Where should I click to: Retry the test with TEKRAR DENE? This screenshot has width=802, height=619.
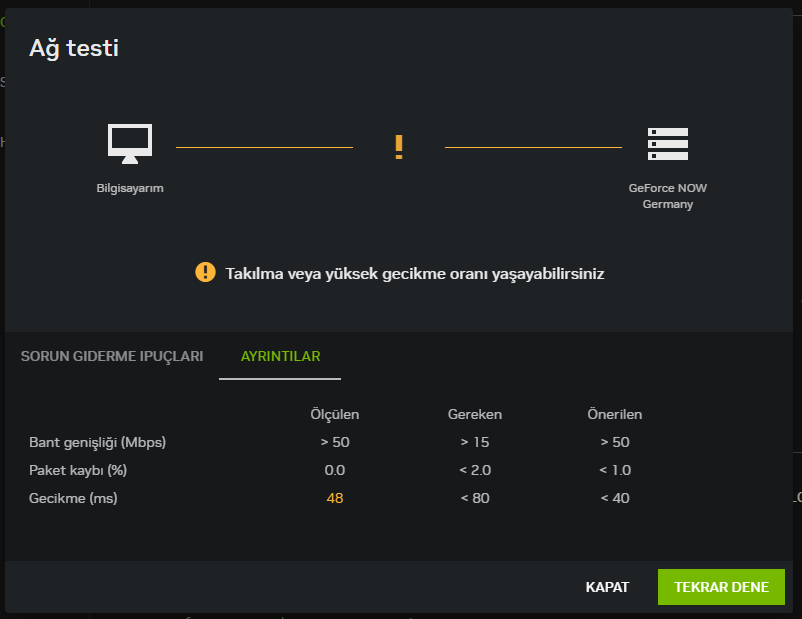[721, 587]
